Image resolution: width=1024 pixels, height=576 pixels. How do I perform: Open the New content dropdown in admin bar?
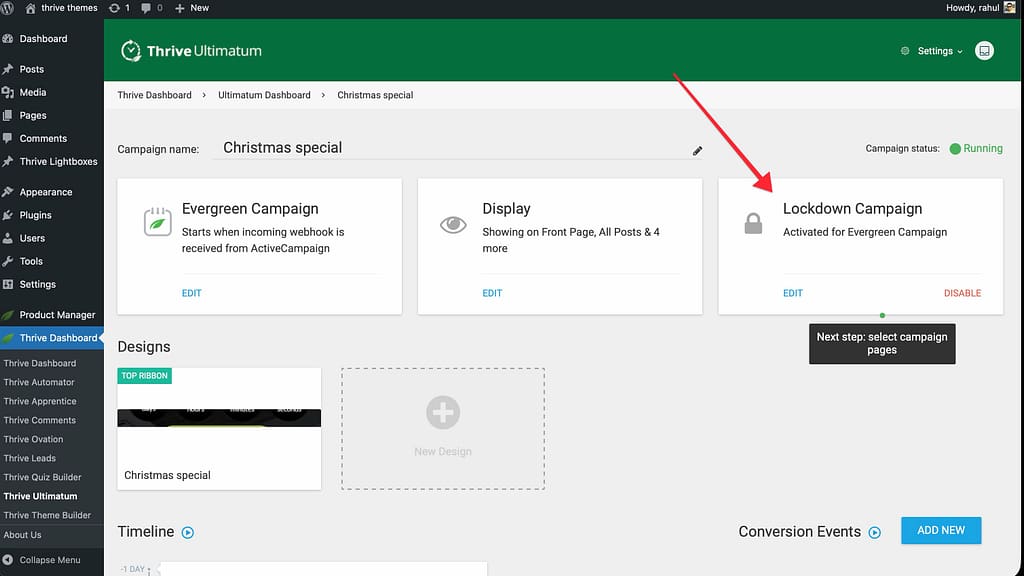pyautogui.click(x=192, y=8)
